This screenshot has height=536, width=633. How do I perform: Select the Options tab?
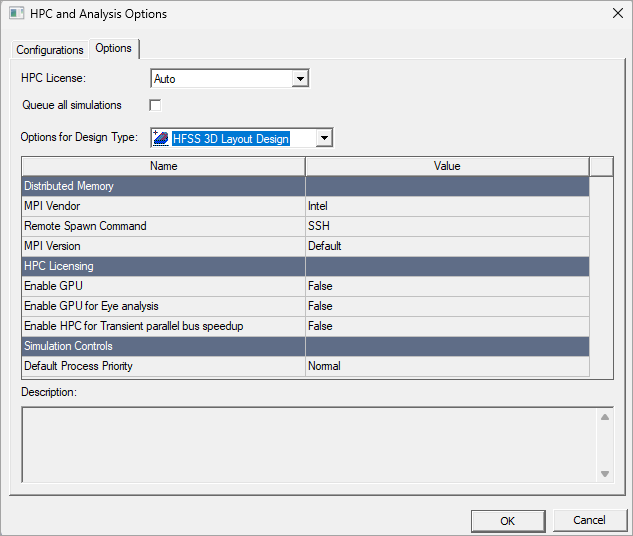coord(113,48)
